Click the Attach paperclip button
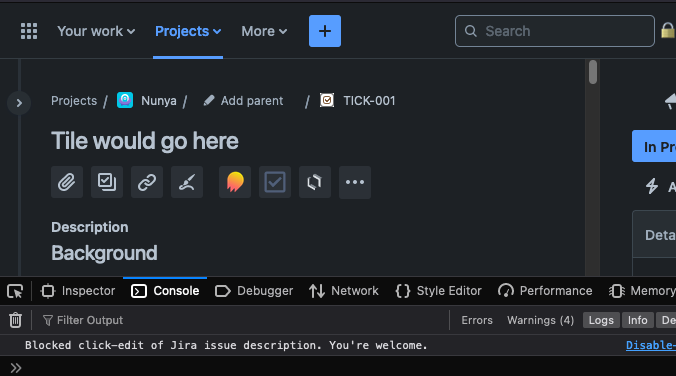Viewport: 676px width, 376px height. click(67, 182)
